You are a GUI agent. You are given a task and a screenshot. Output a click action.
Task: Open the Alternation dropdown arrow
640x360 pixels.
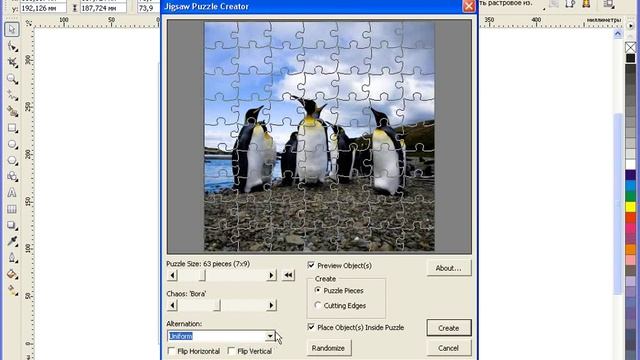(270, 336)
